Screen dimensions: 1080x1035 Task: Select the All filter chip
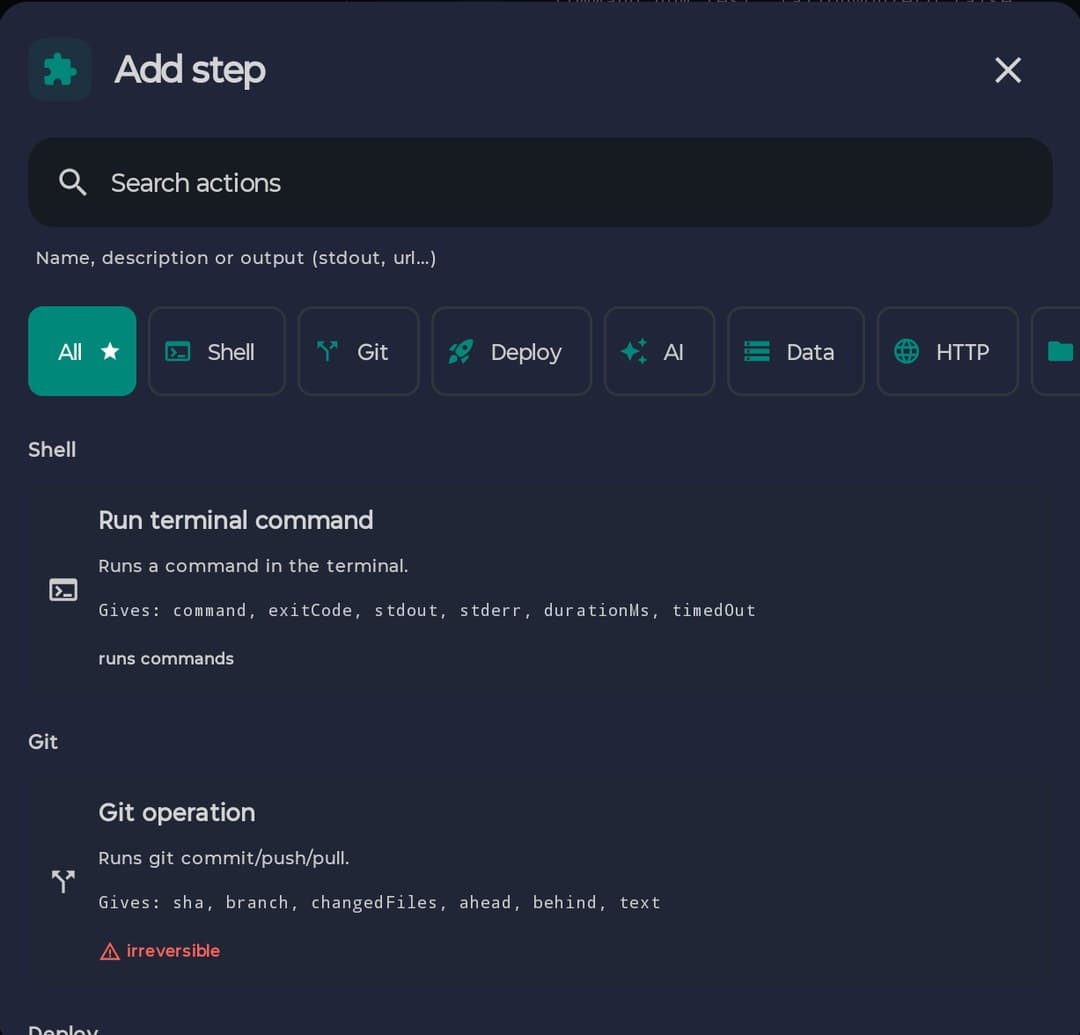82,351
